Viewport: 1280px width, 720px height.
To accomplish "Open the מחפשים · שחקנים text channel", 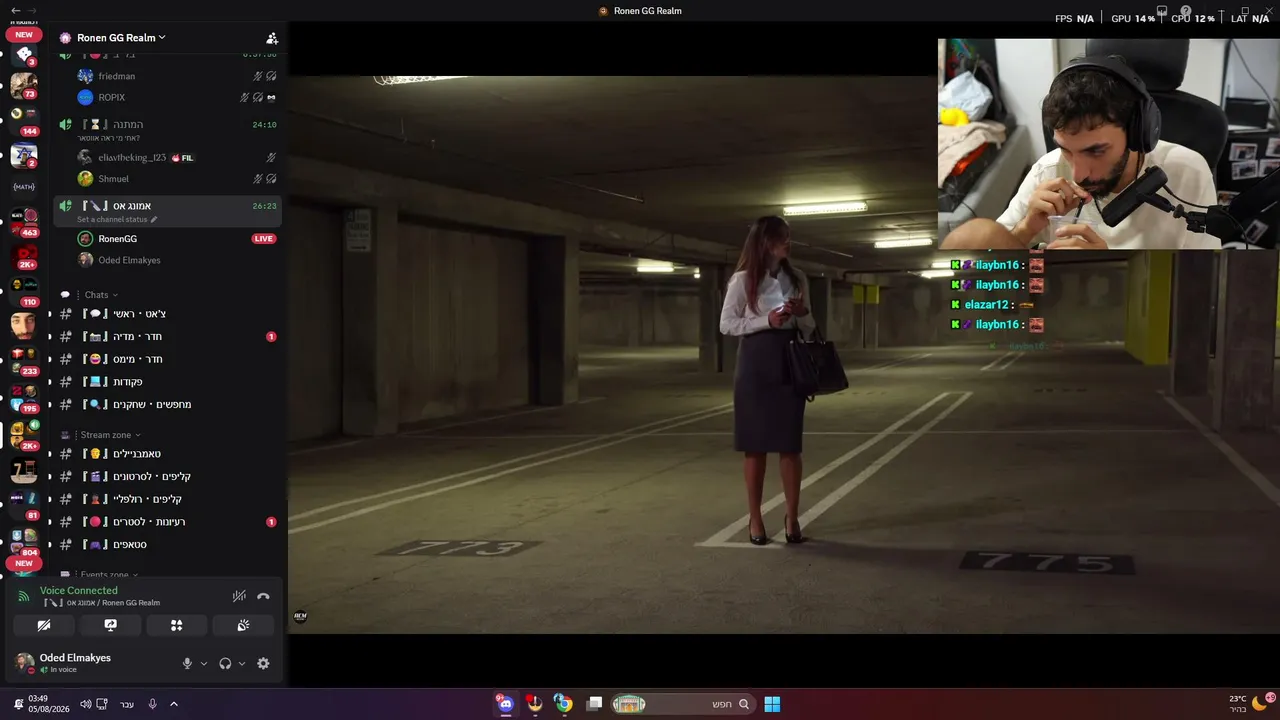I will tap(167, 405).
